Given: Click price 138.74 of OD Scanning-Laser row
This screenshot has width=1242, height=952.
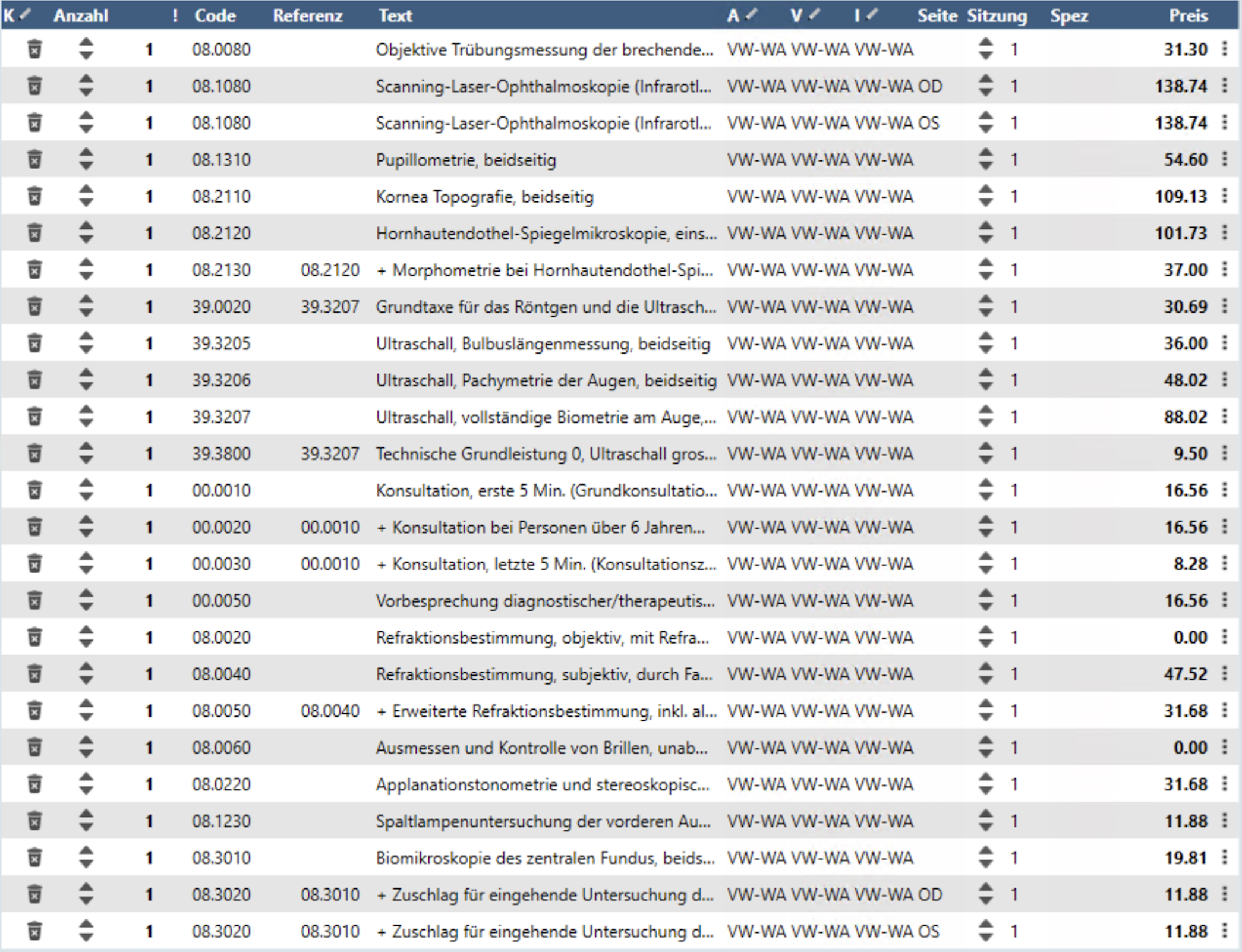Looking at the screenshot, I should 1181,86.
